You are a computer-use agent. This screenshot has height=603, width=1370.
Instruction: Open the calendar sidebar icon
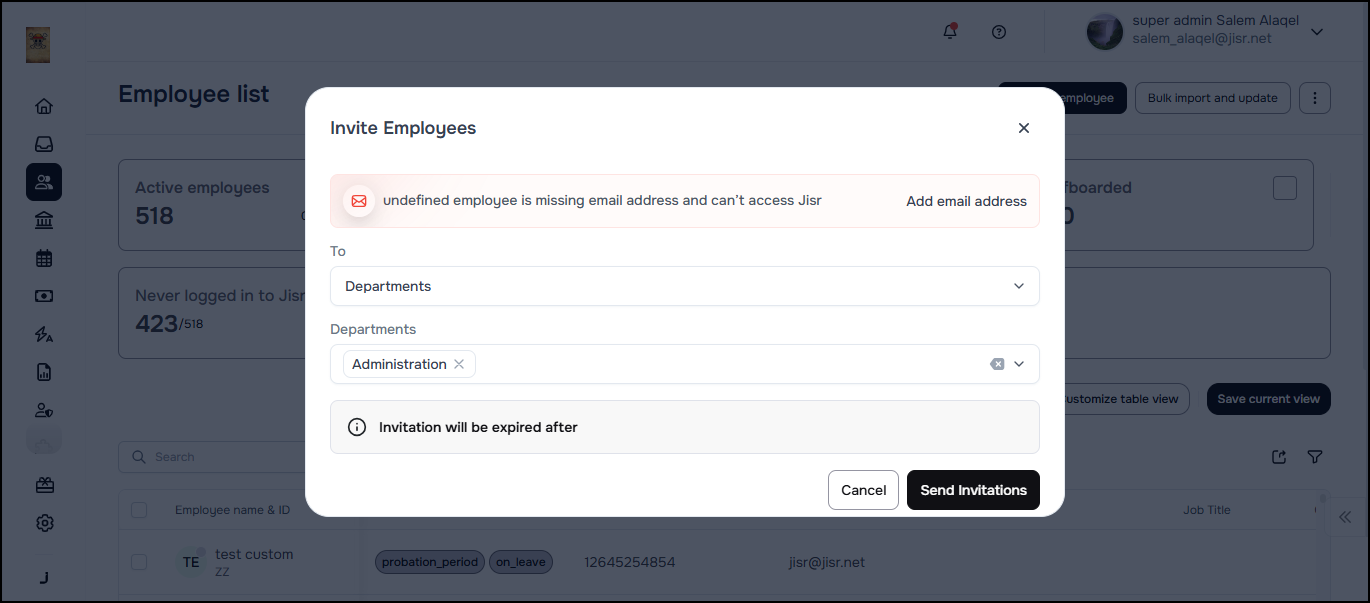click(x=44, y=258)
